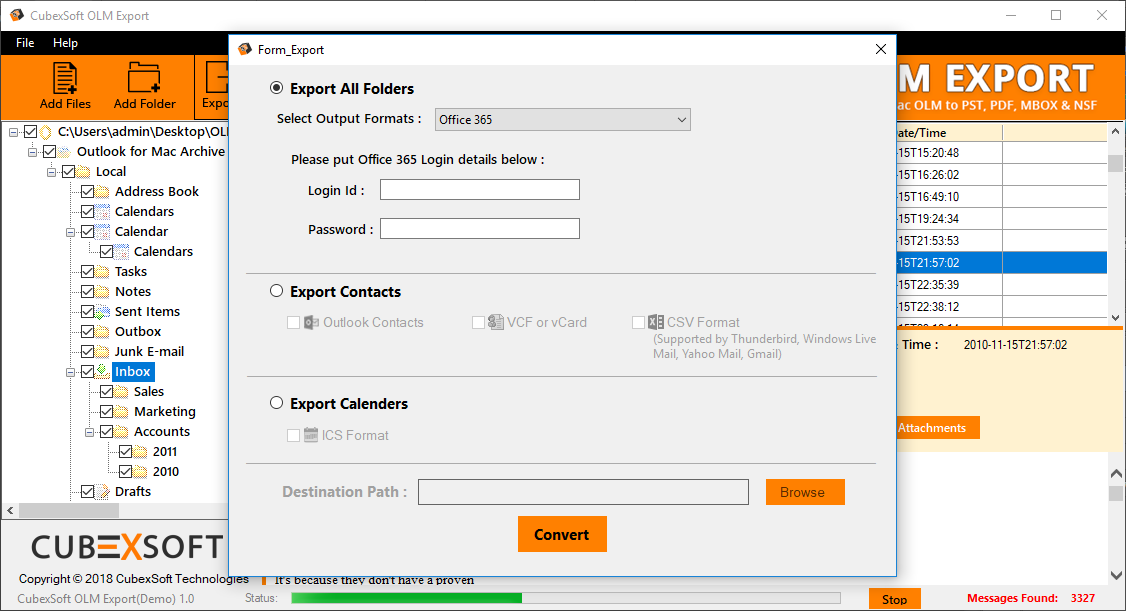This screenshot has width=1126, height=611.
Task: Click the Password input field
Action: [480, 229]
